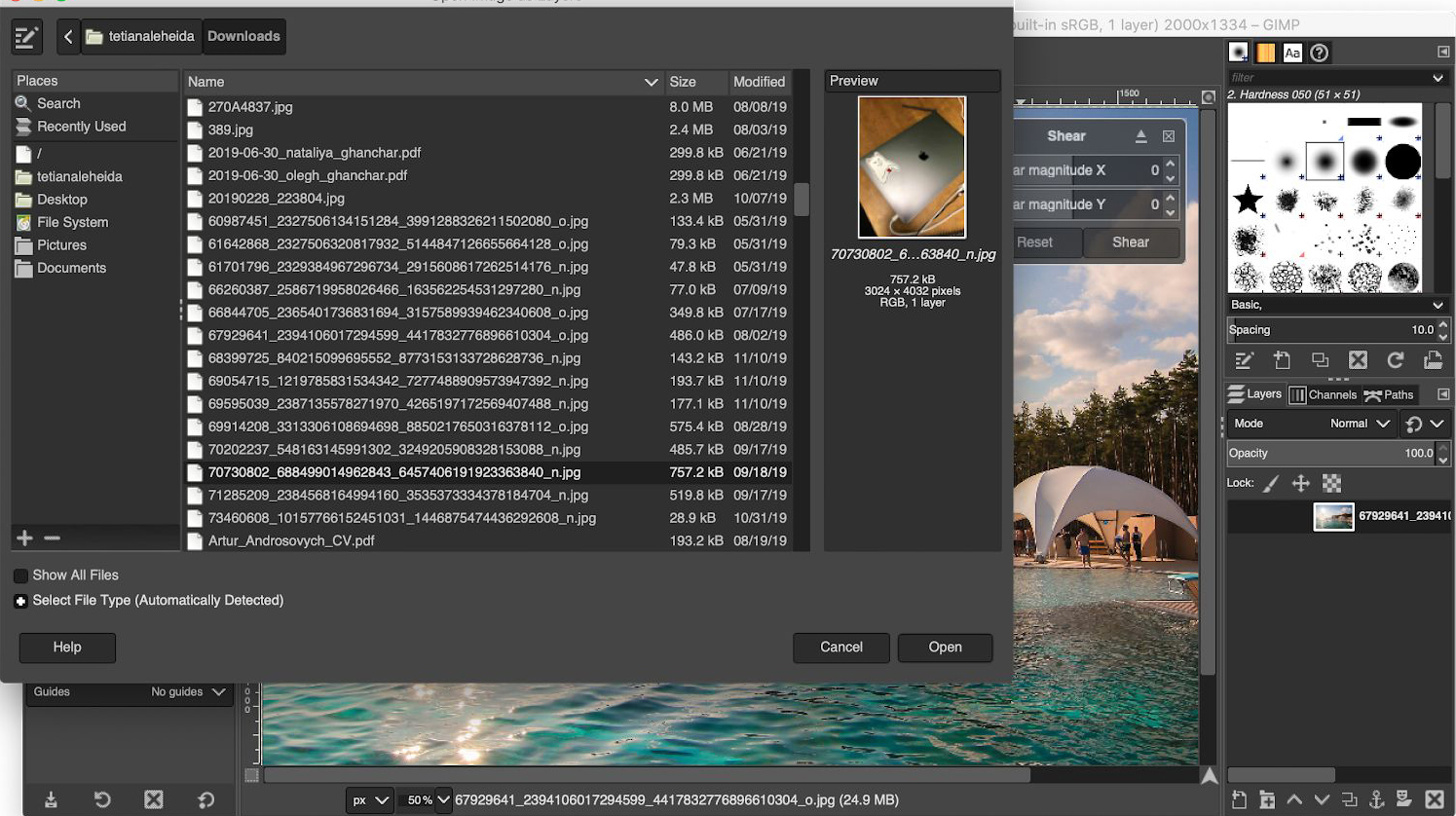Toggle the quick mask button
Image resolution: width=1456 pixels, height=816 pixels.
tap(252, 775)
